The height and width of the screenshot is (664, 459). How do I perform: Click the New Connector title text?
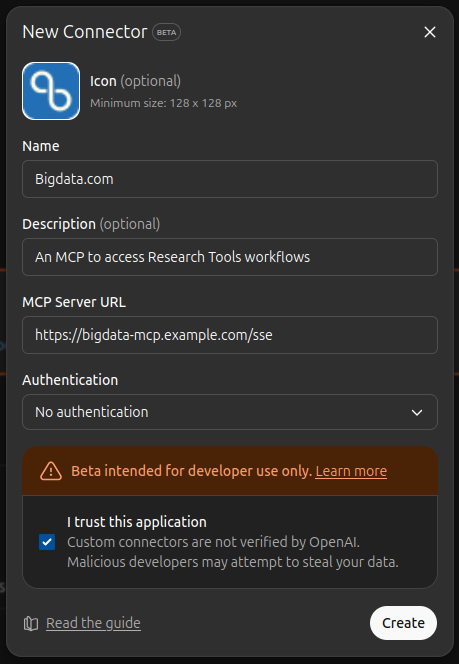(x=85, y=32)
